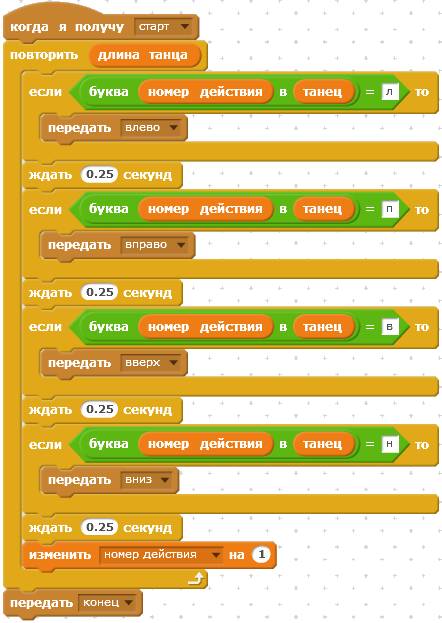This screenshot has height=623, width=442.
Task: Open the 'вверх' broadcast dropdown
Action: [150, 362]
